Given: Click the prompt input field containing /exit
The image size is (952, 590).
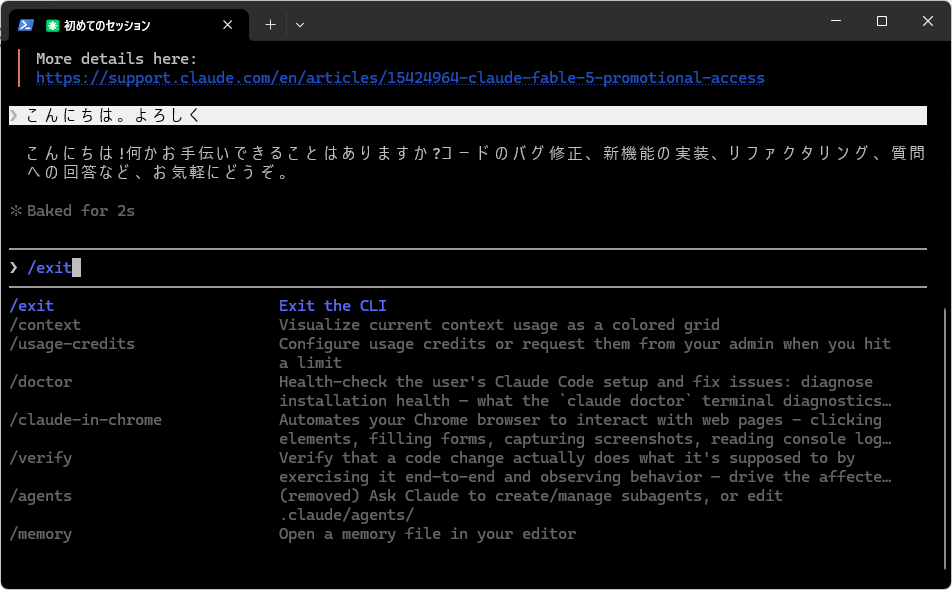Looking at the screenshot, I should coord(468,268).
